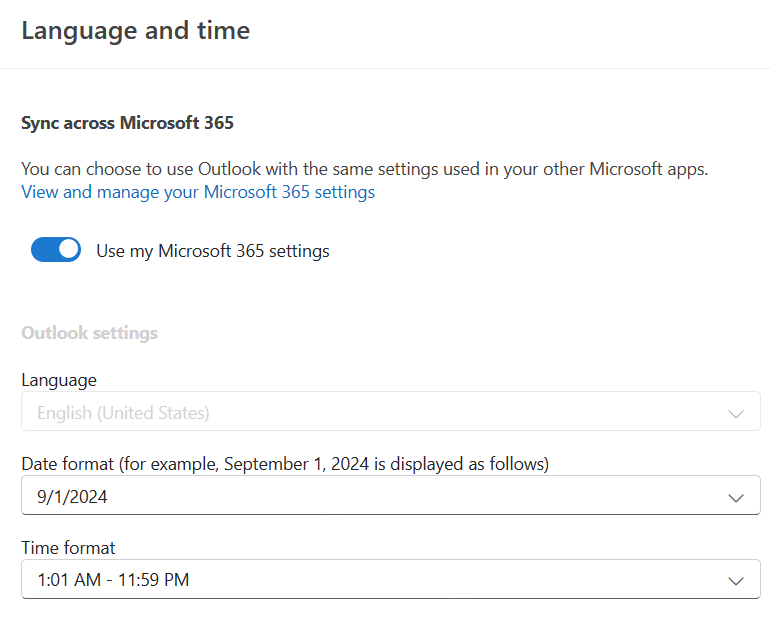Click the "Use my Microsoft 365 settings" label

[212, 251]
